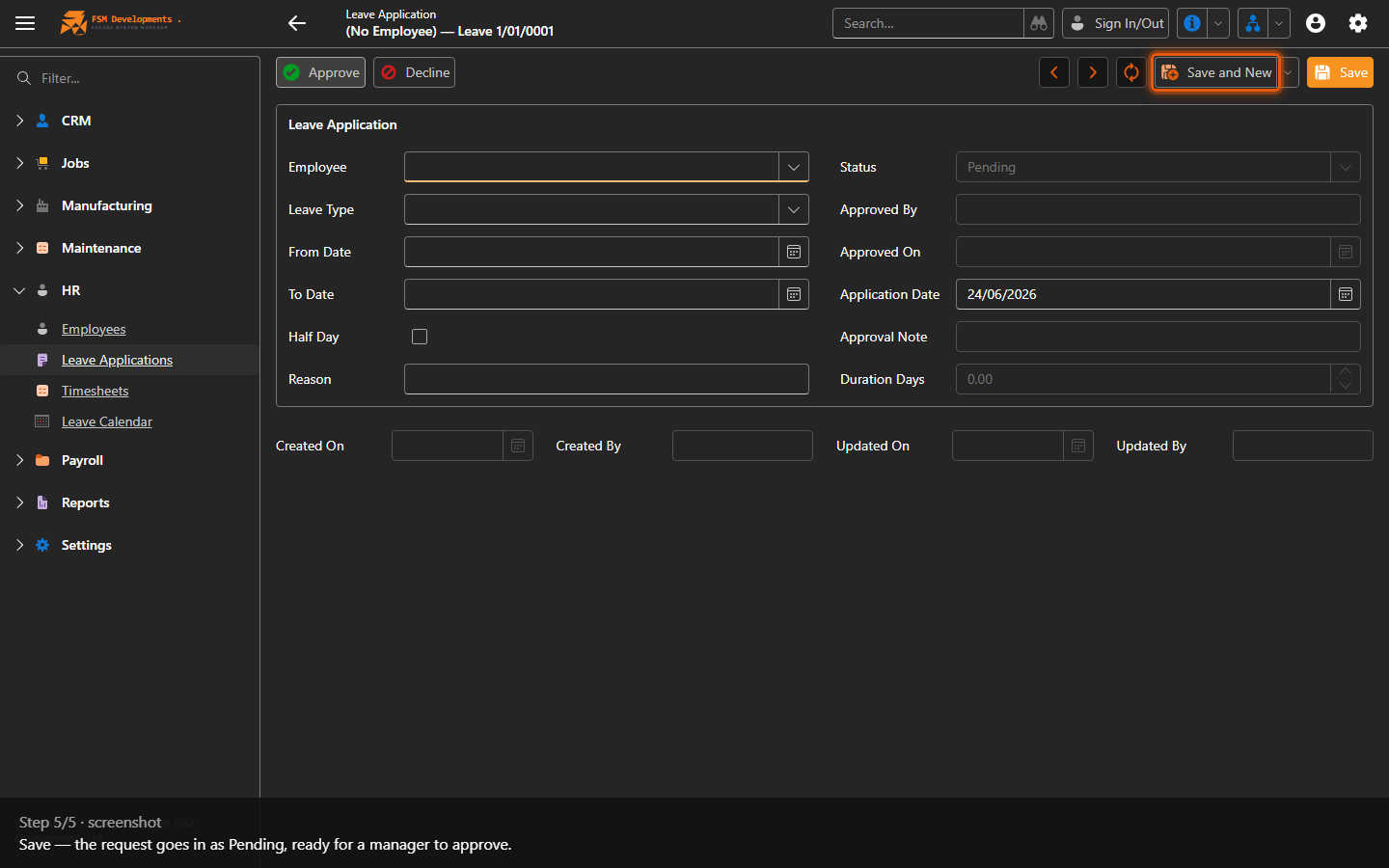Open the Created On calendar picker
Image resolution: width=1389 pixels, height=868 pixels.
tap(518, 446)
